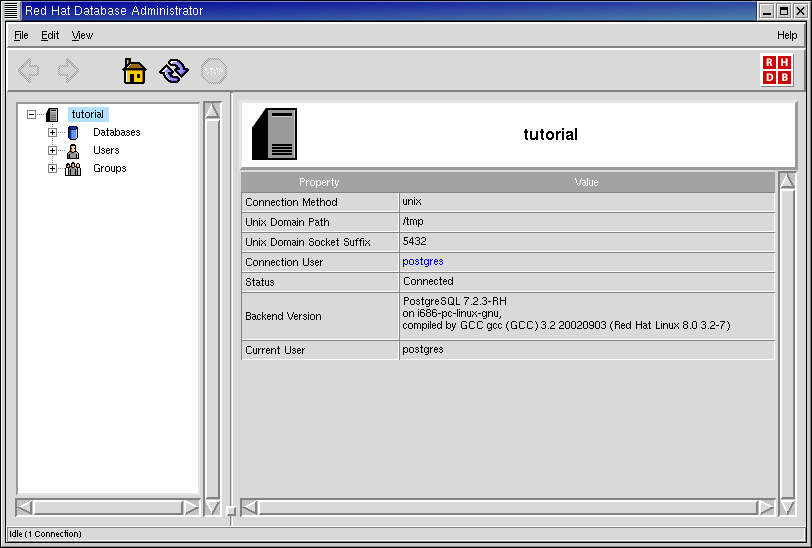This screenshot has width=812, height=548.
Task: Click the Unix Domain Path cell
Action: tap(320, 222)
